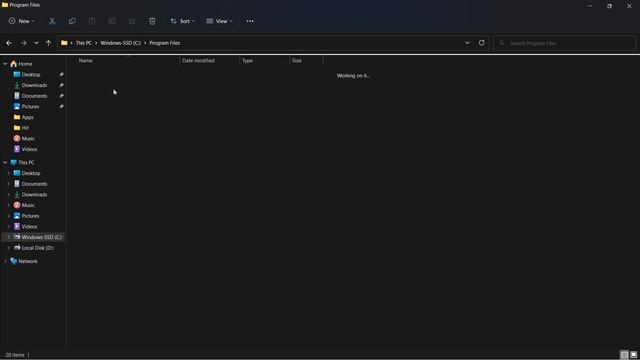Collapse the Home section chevron
Screen dimensions: 640x360
point(5,64)
